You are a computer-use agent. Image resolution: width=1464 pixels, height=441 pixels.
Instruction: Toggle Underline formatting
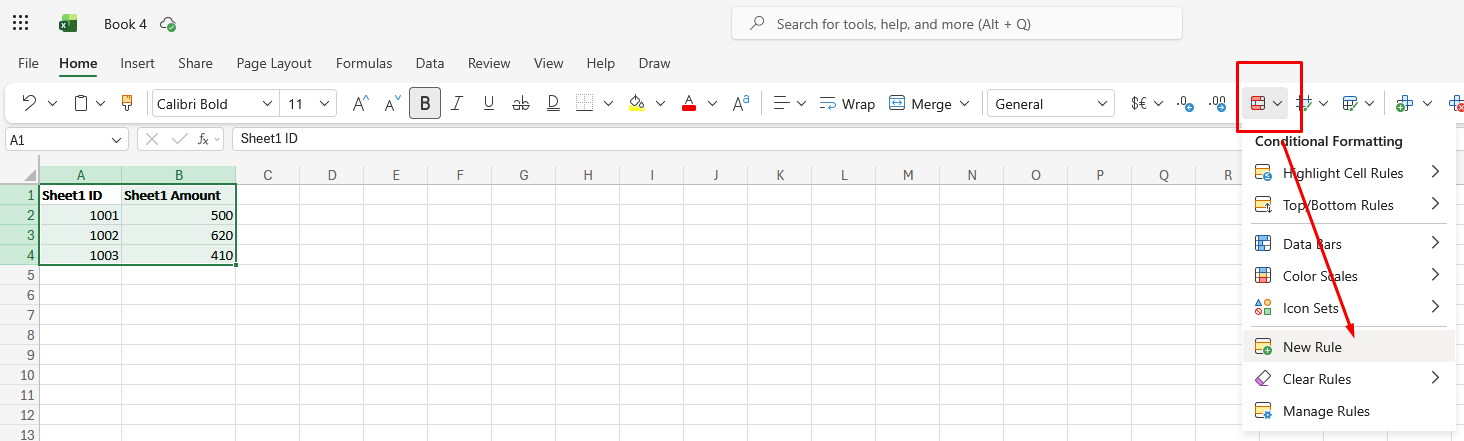[x=489, y=103]
